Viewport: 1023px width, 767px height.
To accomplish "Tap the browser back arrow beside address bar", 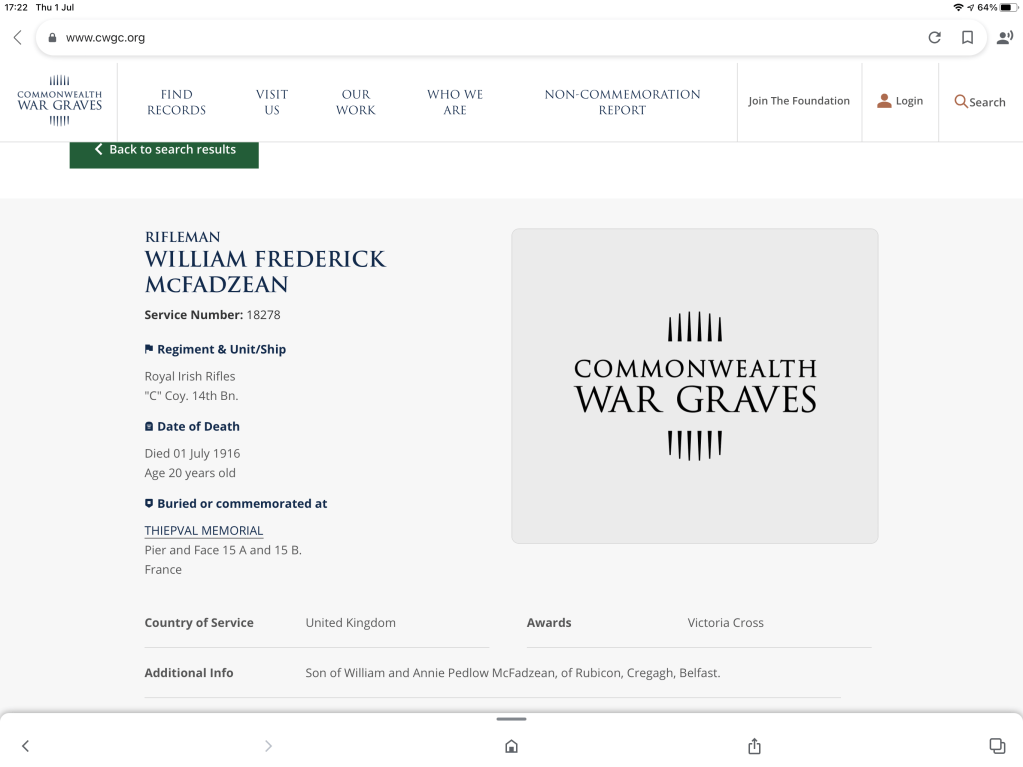I will tap(17, 38).
